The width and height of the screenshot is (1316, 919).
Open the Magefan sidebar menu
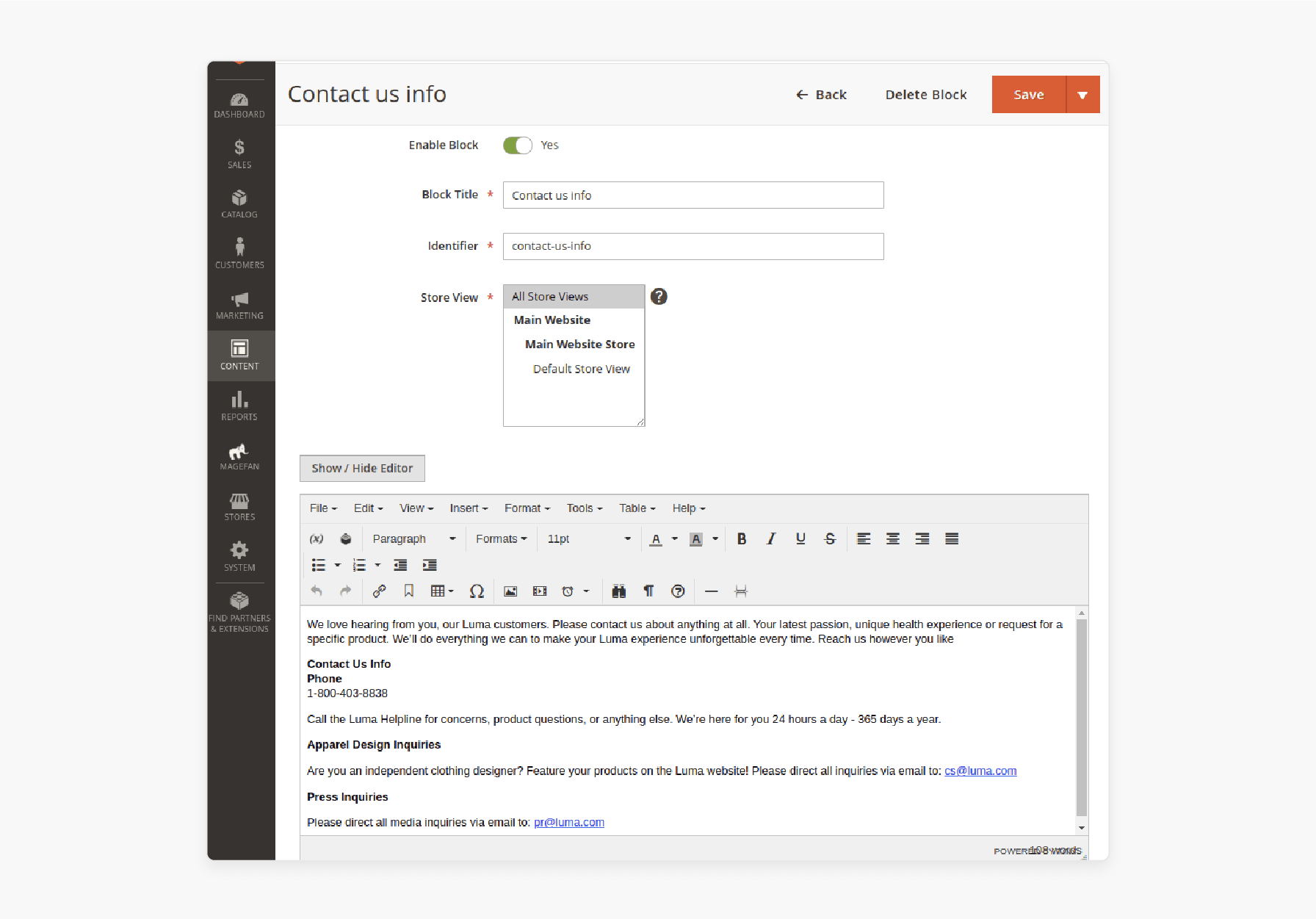coord(240,456)
